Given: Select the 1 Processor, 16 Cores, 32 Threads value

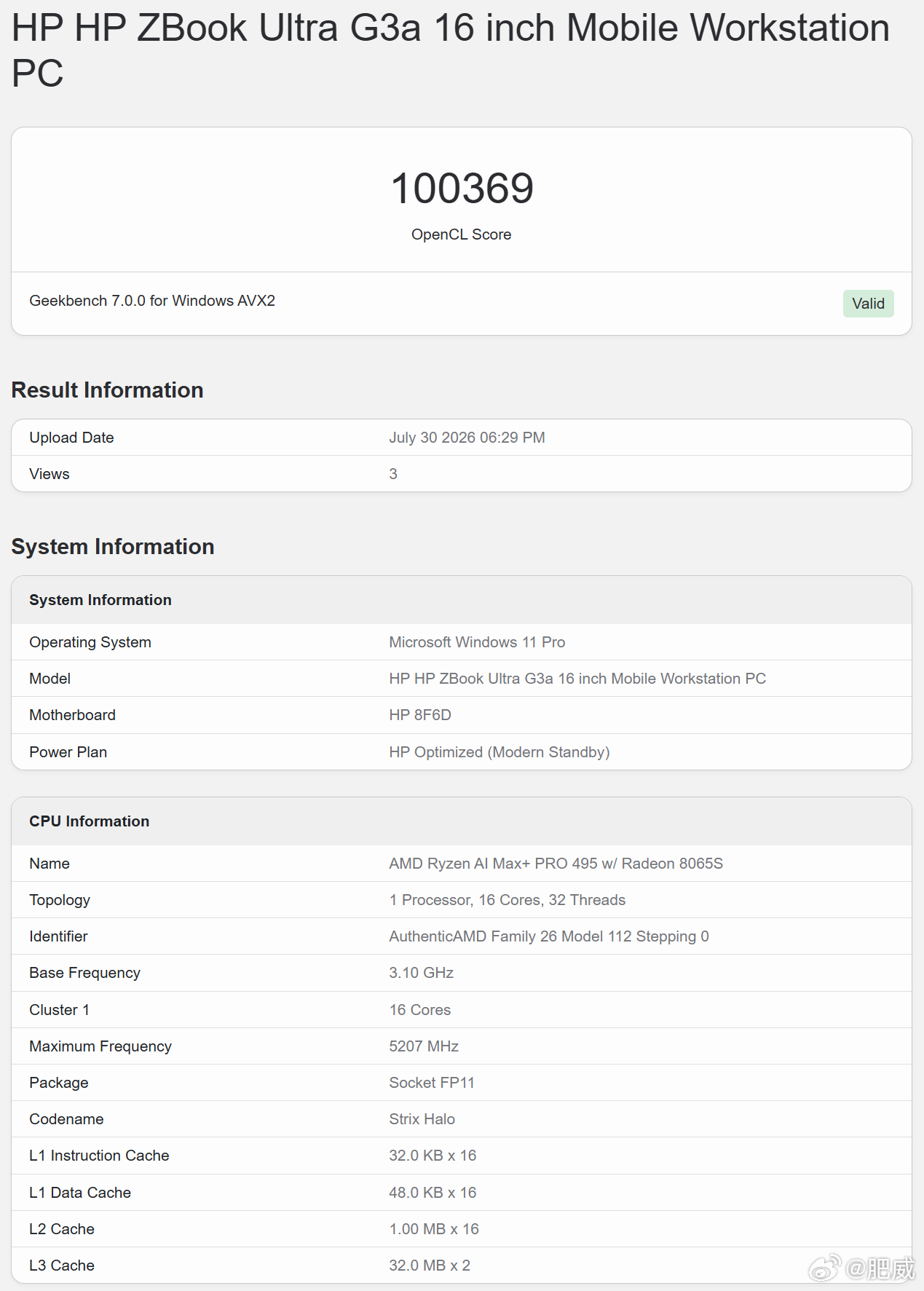Looking at the screenshot, I should tap(508, 900).
